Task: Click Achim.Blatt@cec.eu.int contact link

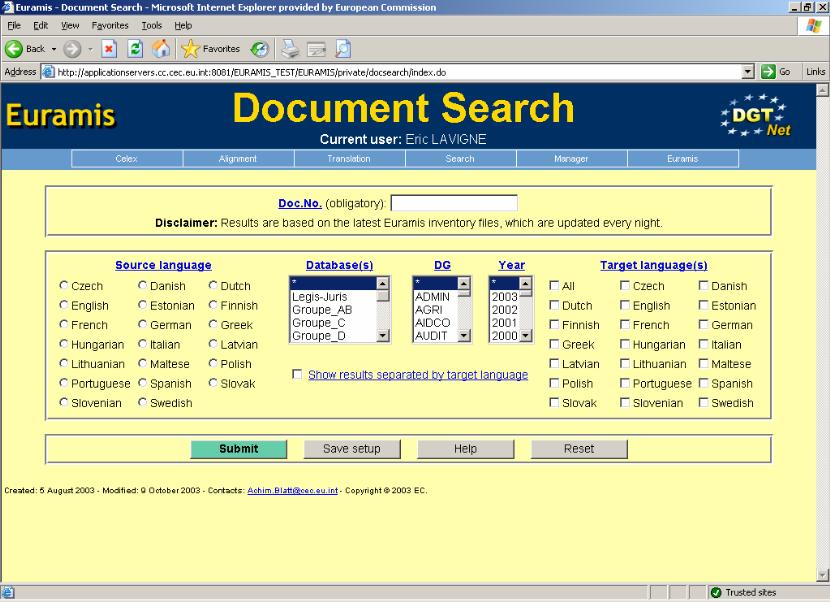Action: pyautogui.click(x=292, y=490)
